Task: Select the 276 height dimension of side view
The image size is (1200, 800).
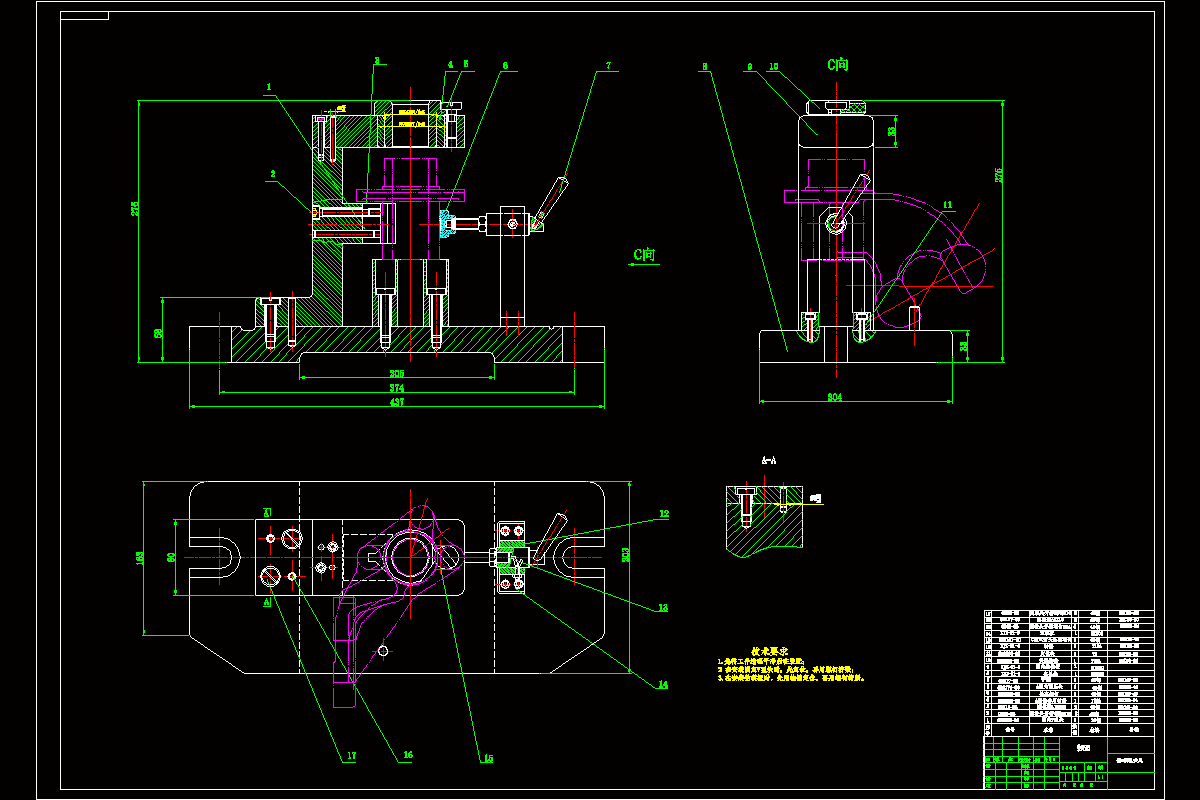Action: pyautogui.click(x=997, y=177)
